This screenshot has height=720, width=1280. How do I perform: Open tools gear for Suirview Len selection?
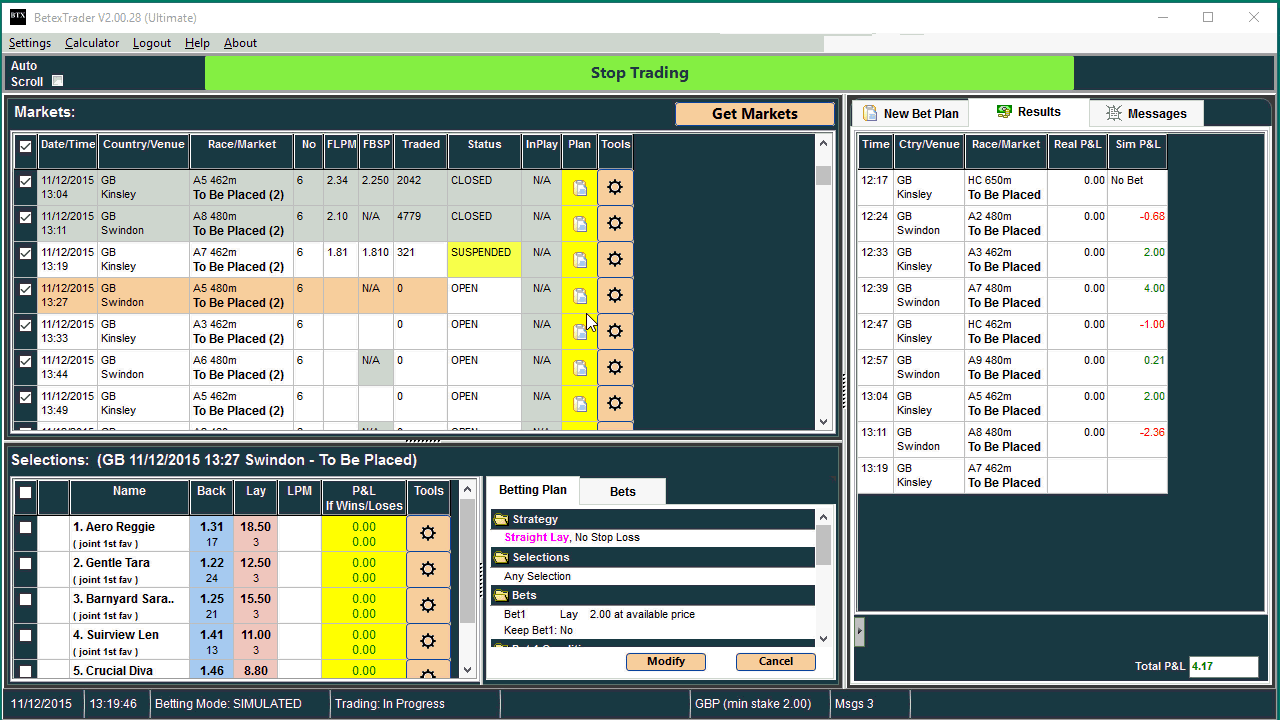coord(428,641)
